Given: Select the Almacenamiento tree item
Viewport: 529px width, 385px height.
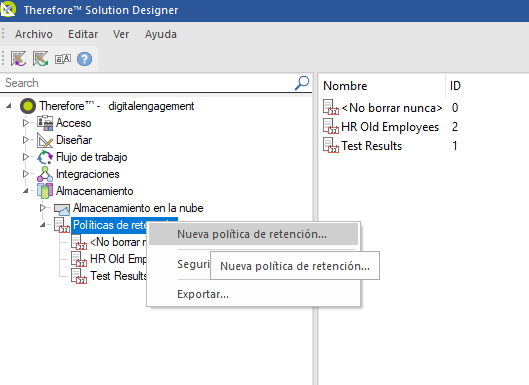Looking at the screenshot, I should pos(94,191).
